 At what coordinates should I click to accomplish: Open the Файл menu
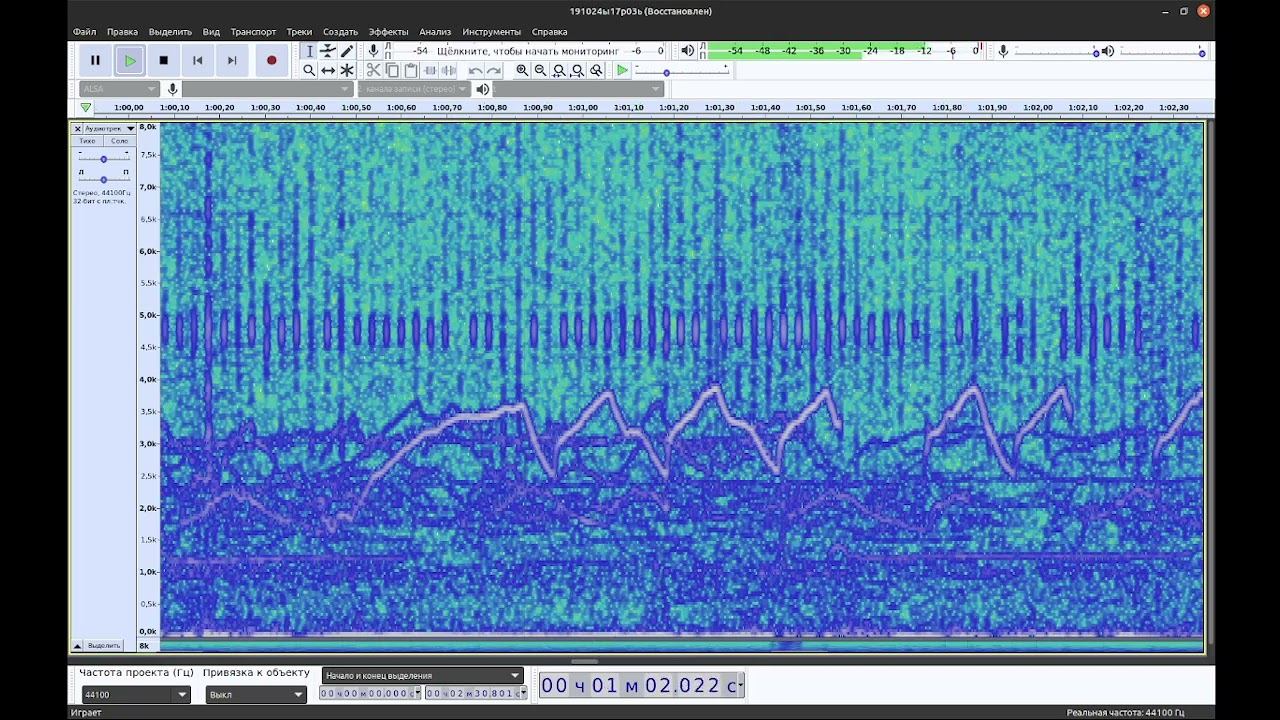click(84, 32)
